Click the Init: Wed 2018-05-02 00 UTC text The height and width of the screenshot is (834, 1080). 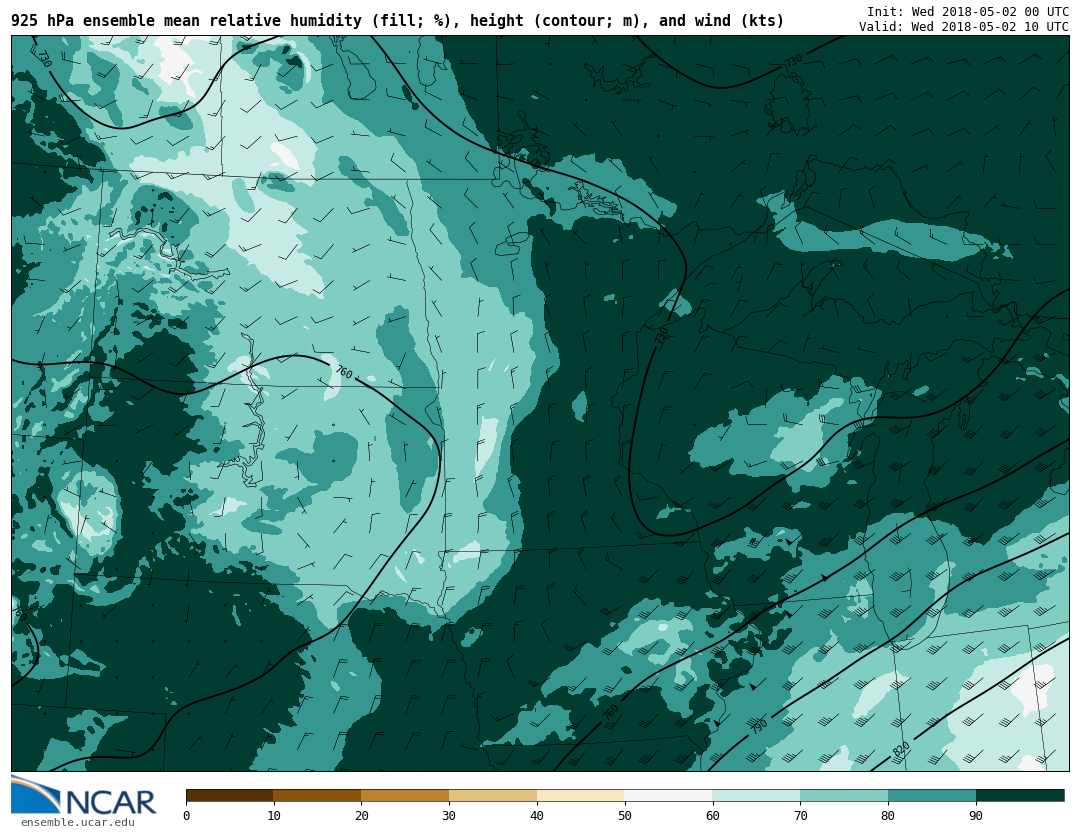pyautogui.click(x=968, y=12)
